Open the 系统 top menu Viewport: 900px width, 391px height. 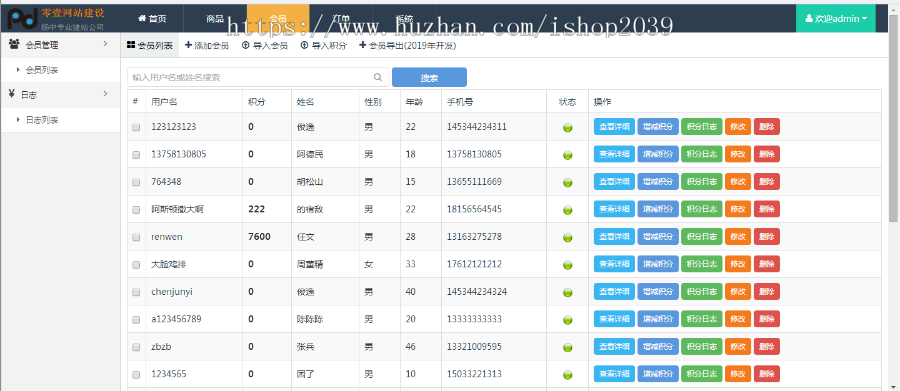(404, 18)
